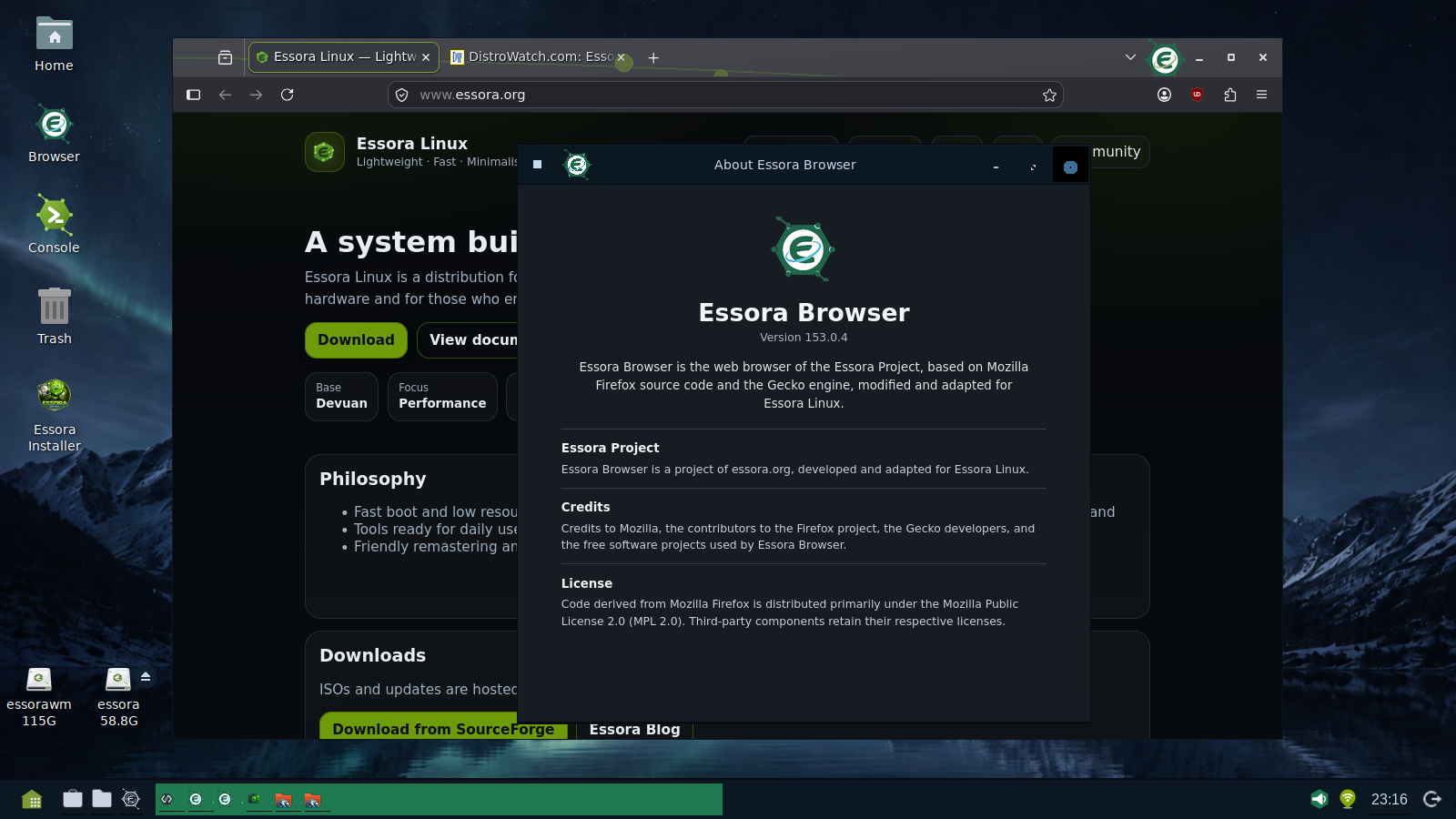Open the Console desktop shortcut
The height and width of the screenshot is (819, 1456).
tap(54, 225)
